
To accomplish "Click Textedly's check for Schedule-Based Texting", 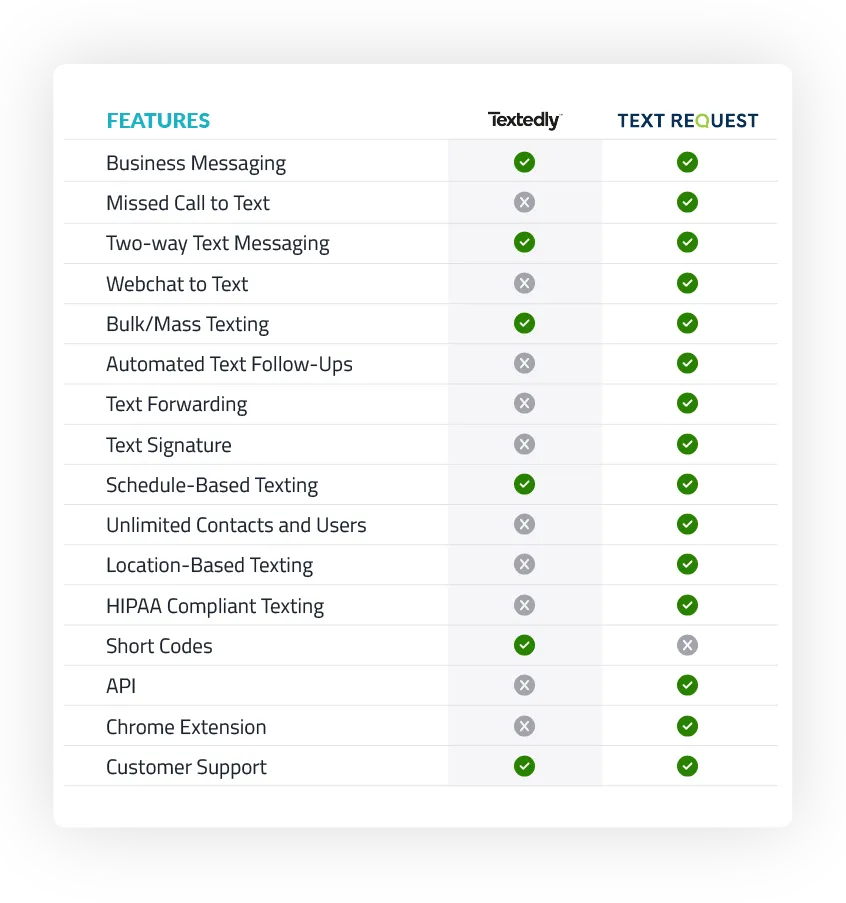I will coord(524,484).
